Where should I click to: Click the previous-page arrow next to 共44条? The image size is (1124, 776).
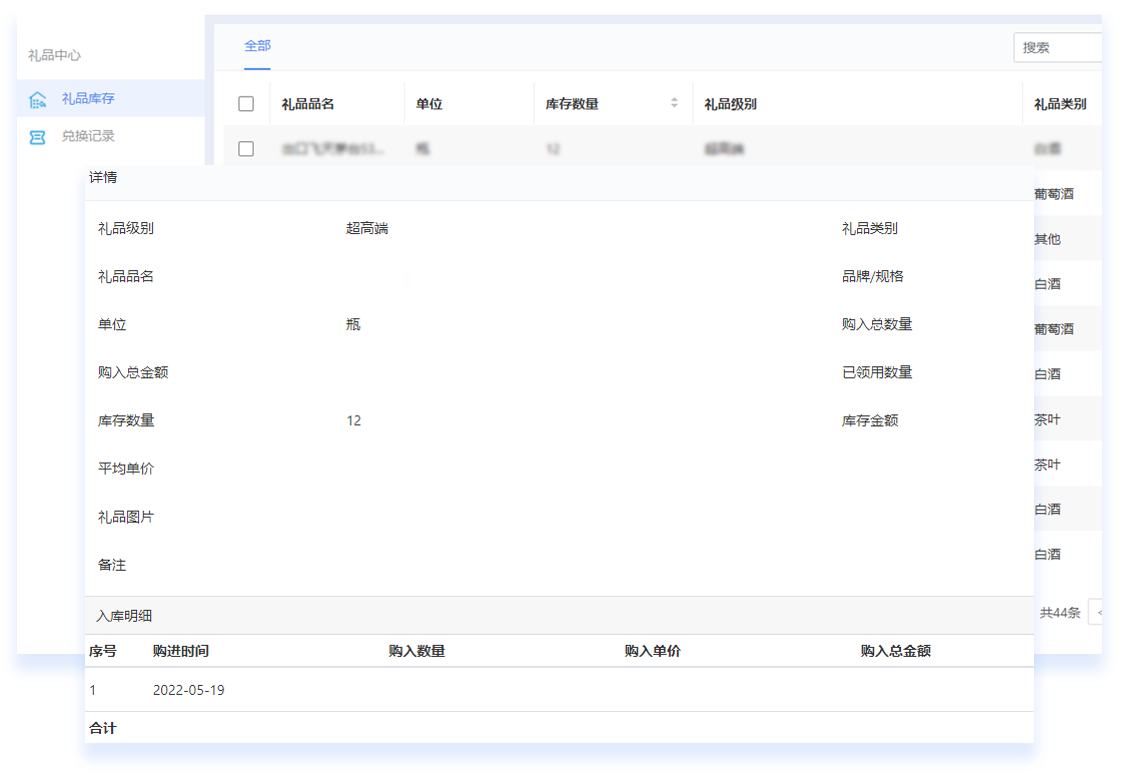pos(1097,612)
